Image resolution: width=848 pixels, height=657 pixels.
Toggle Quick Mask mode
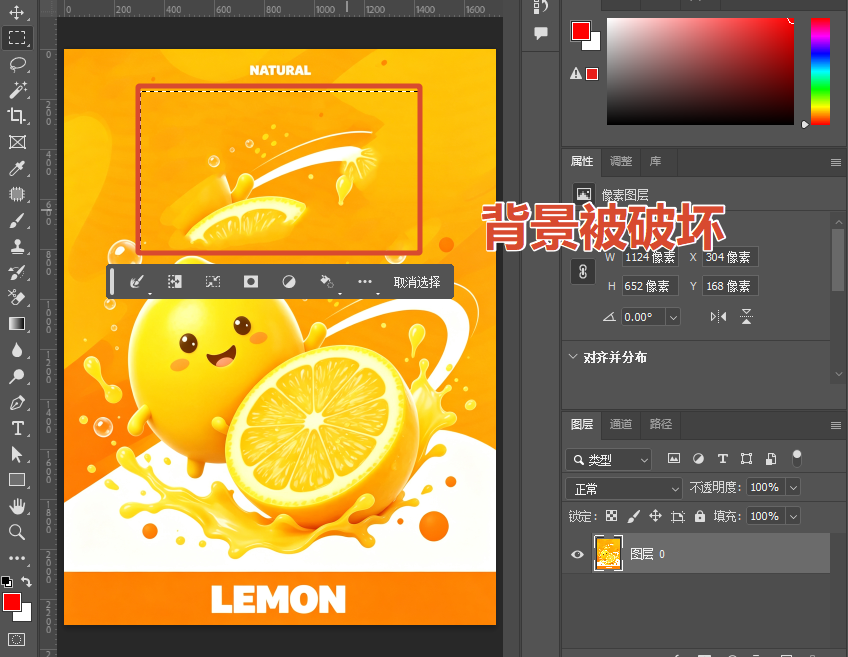pos(17,640)
